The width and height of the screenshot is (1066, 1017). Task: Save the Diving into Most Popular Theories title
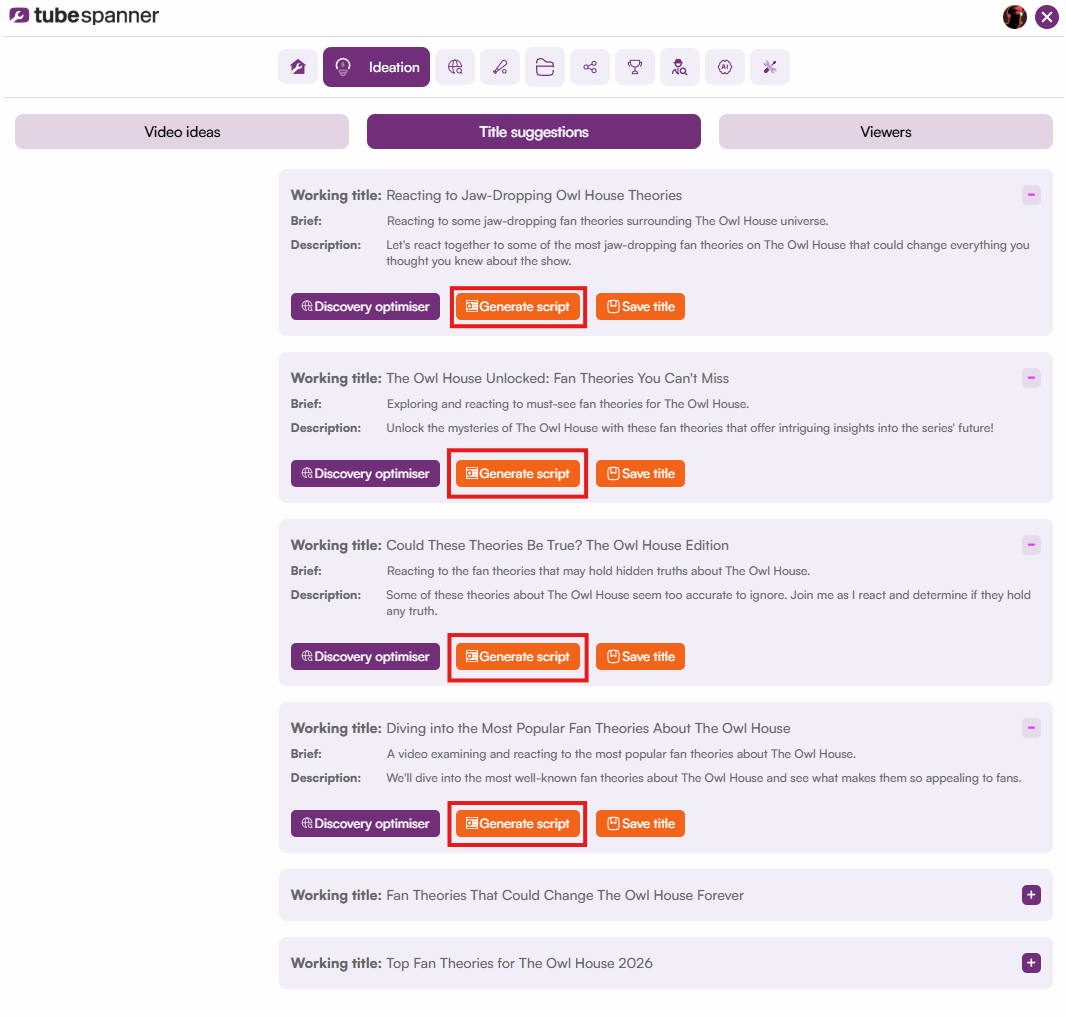tap(640, 824)
